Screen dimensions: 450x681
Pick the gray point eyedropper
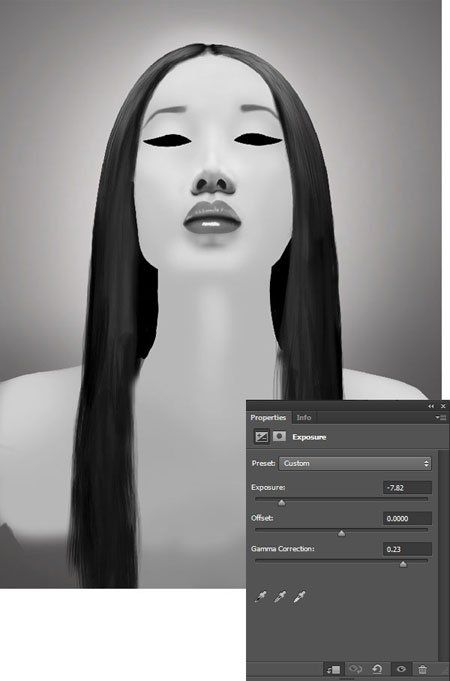(x=280, y=597)
